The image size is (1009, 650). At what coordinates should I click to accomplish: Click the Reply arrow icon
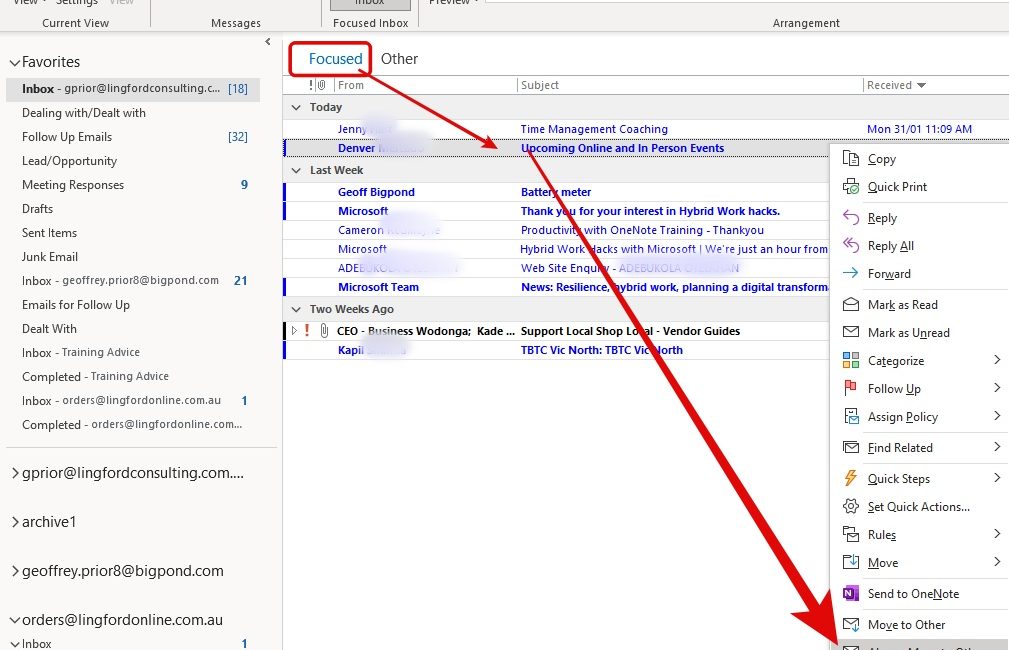(x=851, y=218)
